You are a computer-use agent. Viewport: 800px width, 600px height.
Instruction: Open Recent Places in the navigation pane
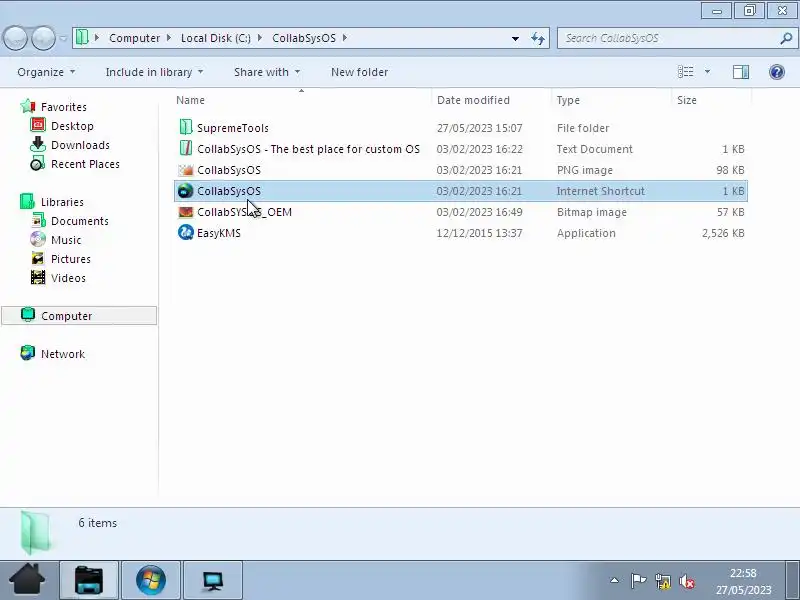click(85, 164)
